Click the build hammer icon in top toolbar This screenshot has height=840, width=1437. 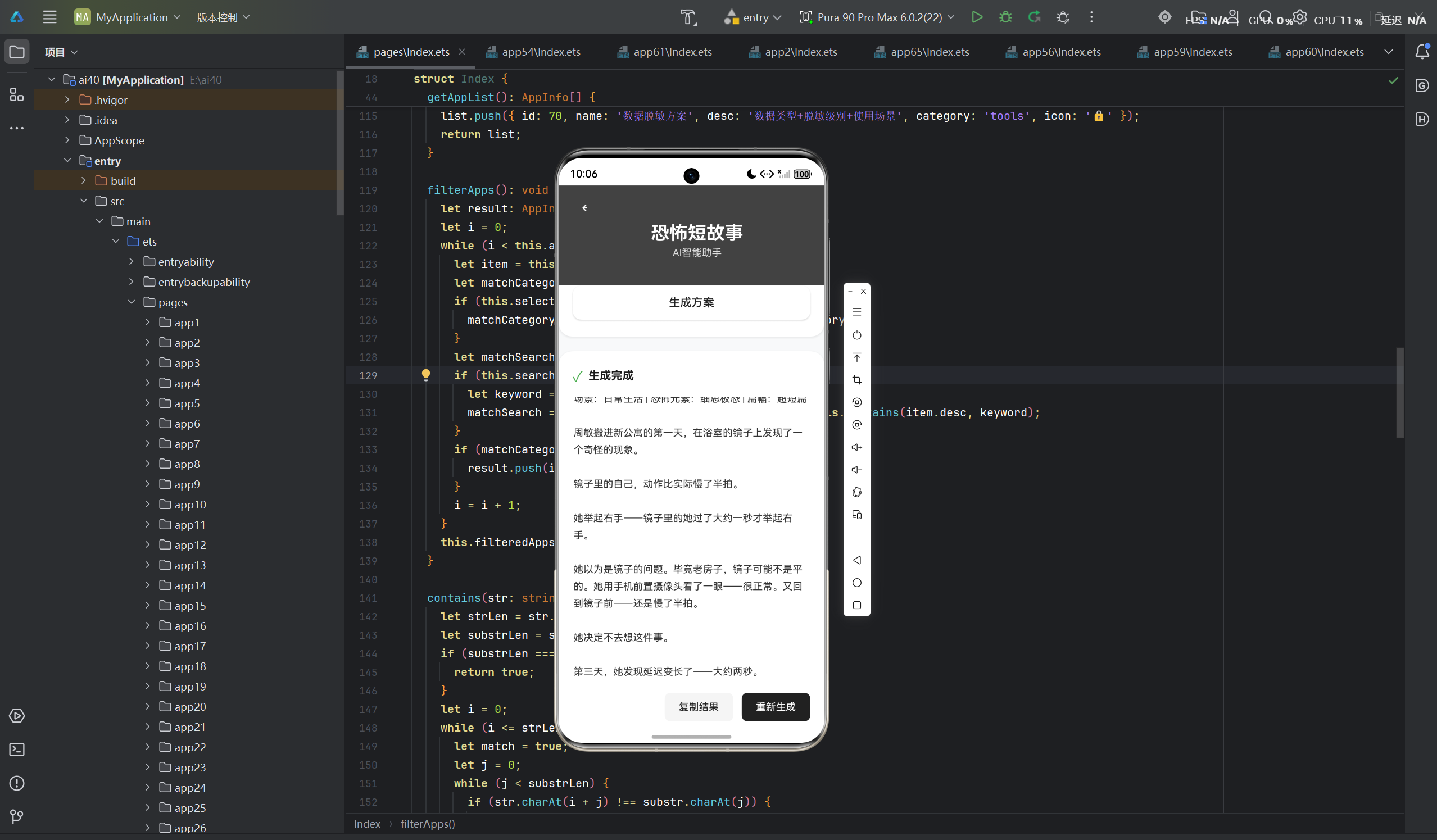(x=688, y=17)
